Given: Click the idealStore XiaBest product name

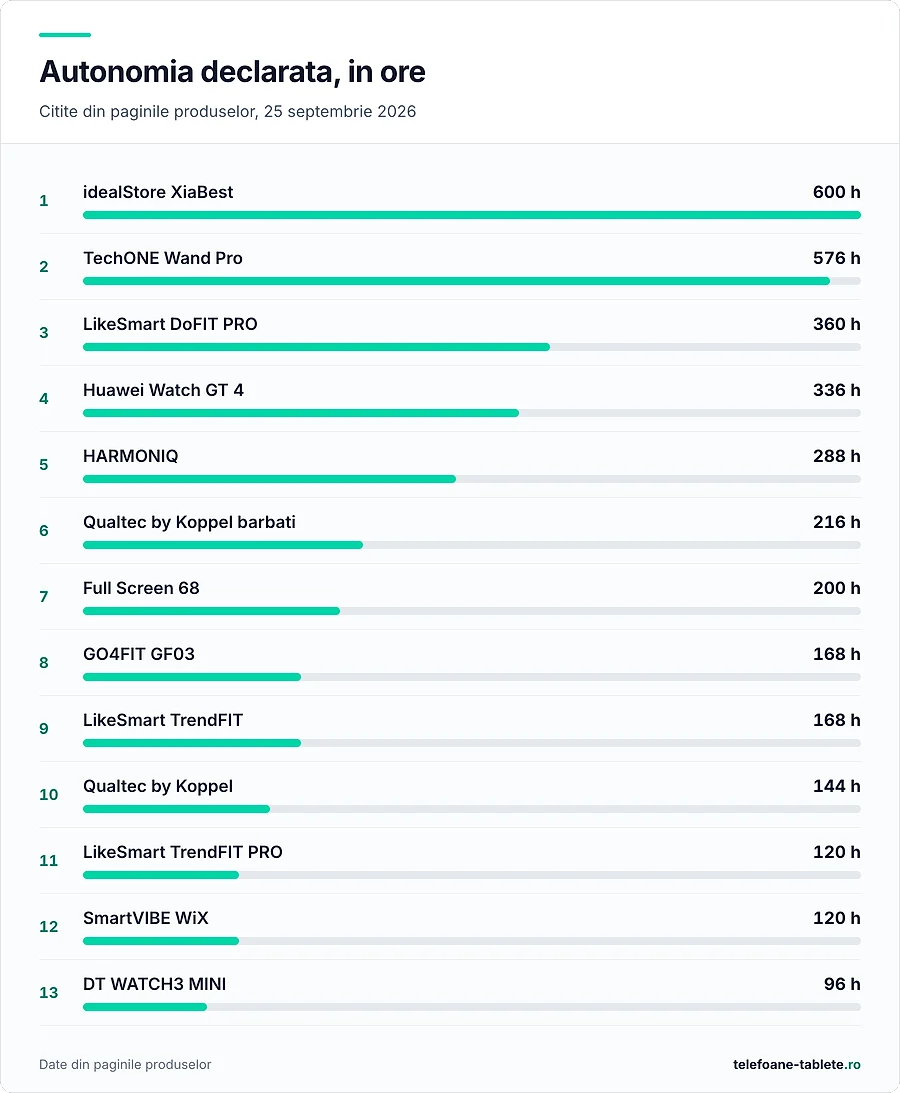Looking at the screenshot, I should point(158,192).
